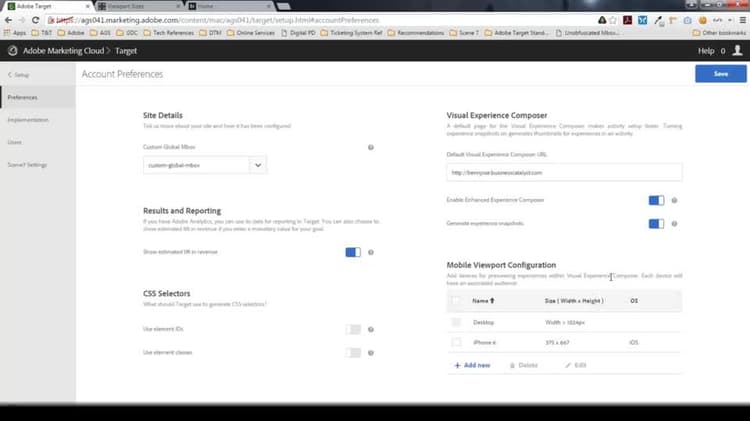Open the Chrome hamburger menu

tap(742, 20)
